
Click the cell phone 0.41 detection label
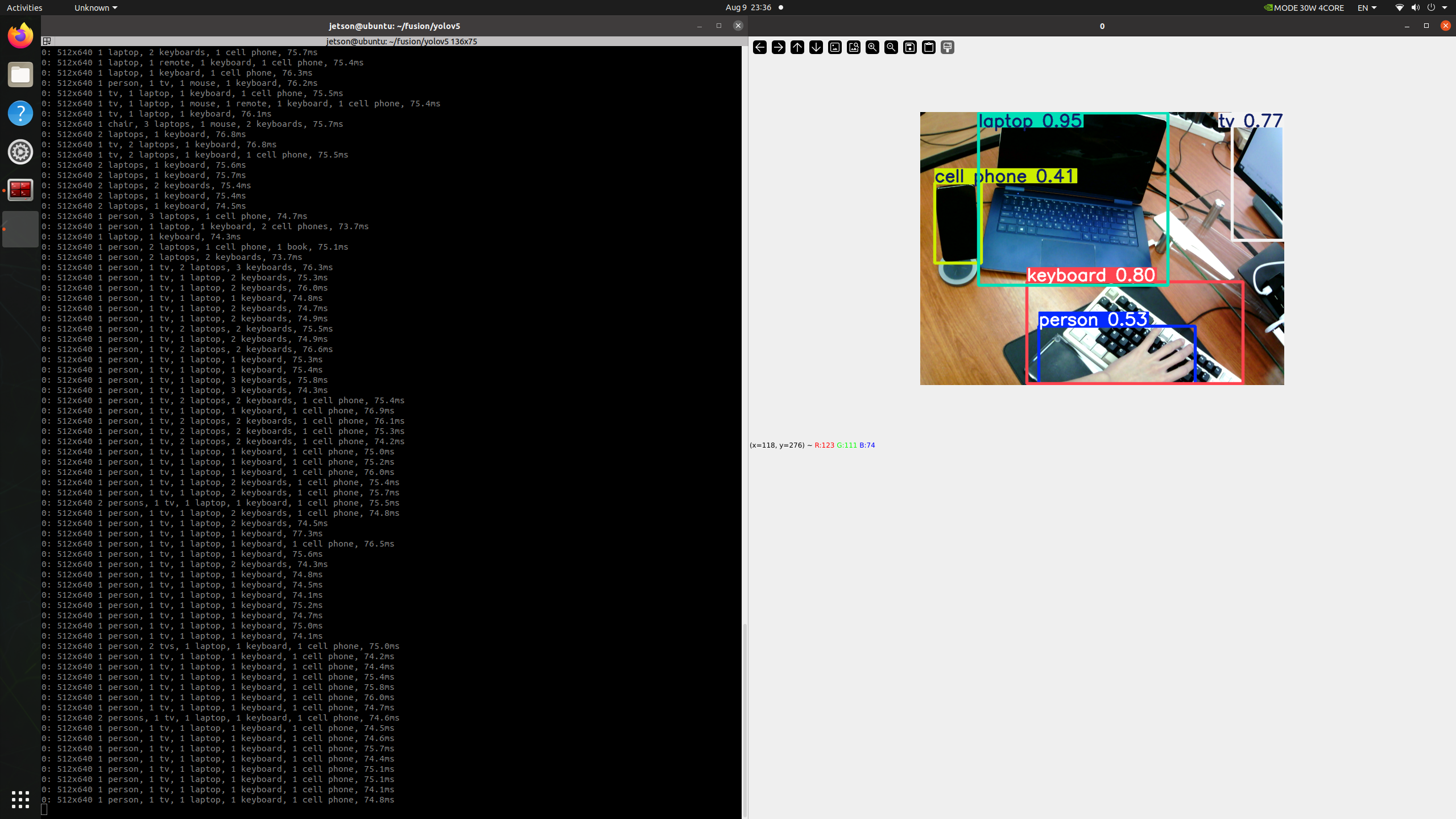click(x=1005, y=176)
